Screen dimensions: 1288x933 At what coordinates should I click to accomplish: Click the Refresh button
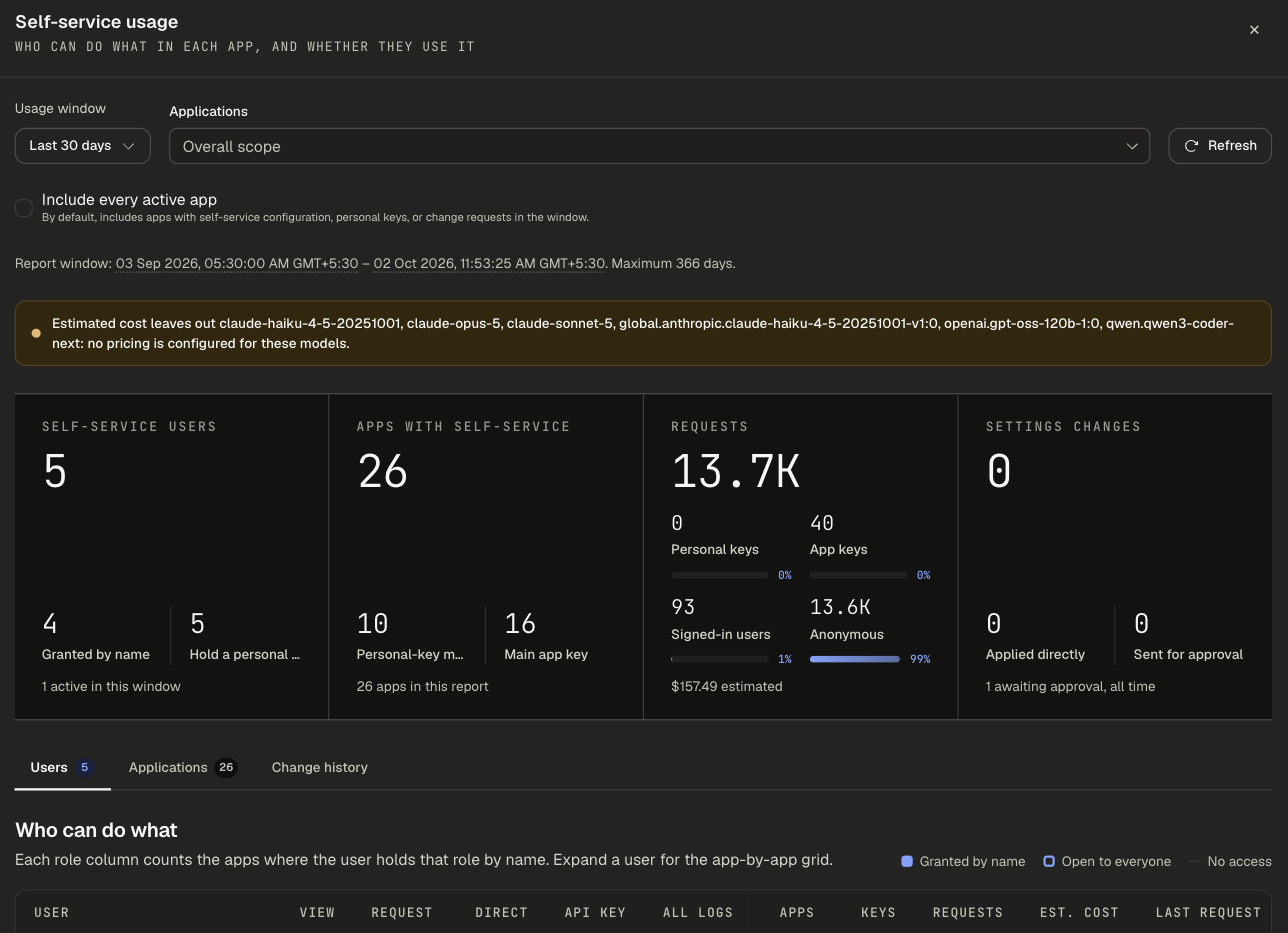click(1220, 146)
